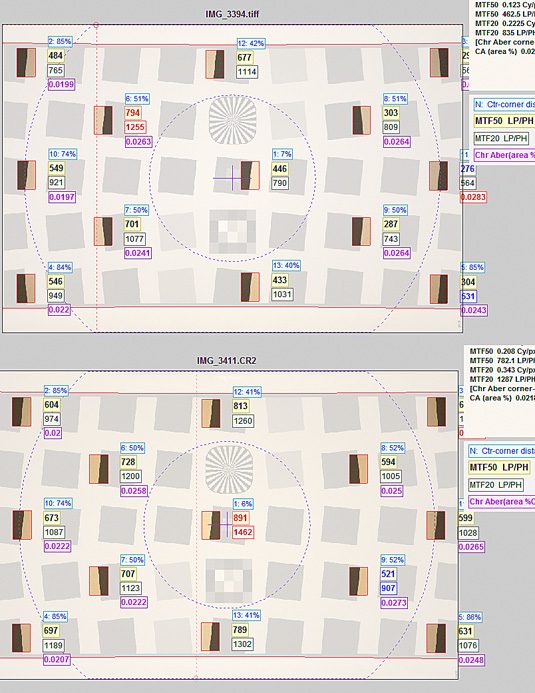
Task: Click the pixelated grayscale patch in bottom plot
Action: pyautogui.click(x=229, y=579)
